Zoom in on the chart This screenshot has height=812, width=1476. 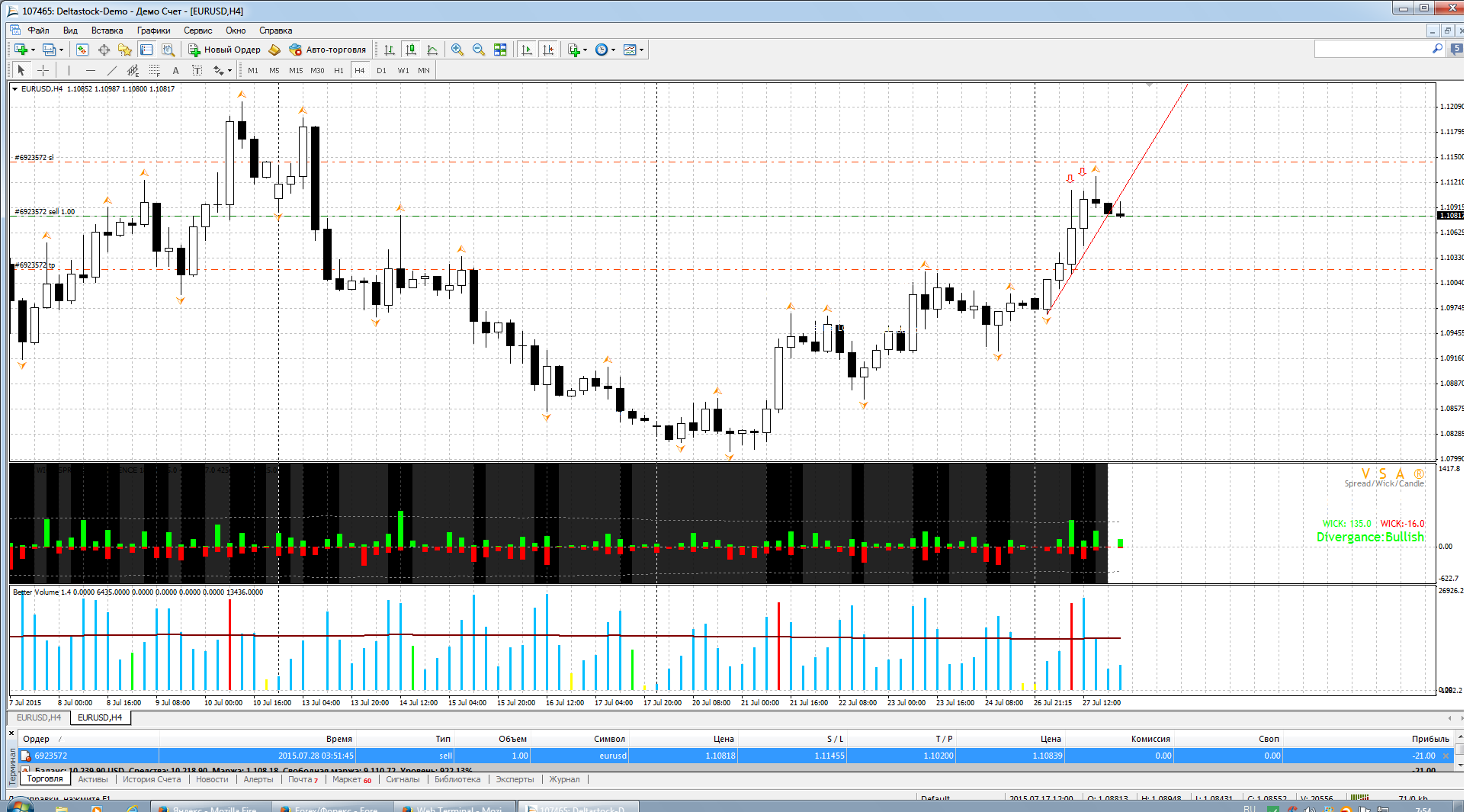point(457,50)
